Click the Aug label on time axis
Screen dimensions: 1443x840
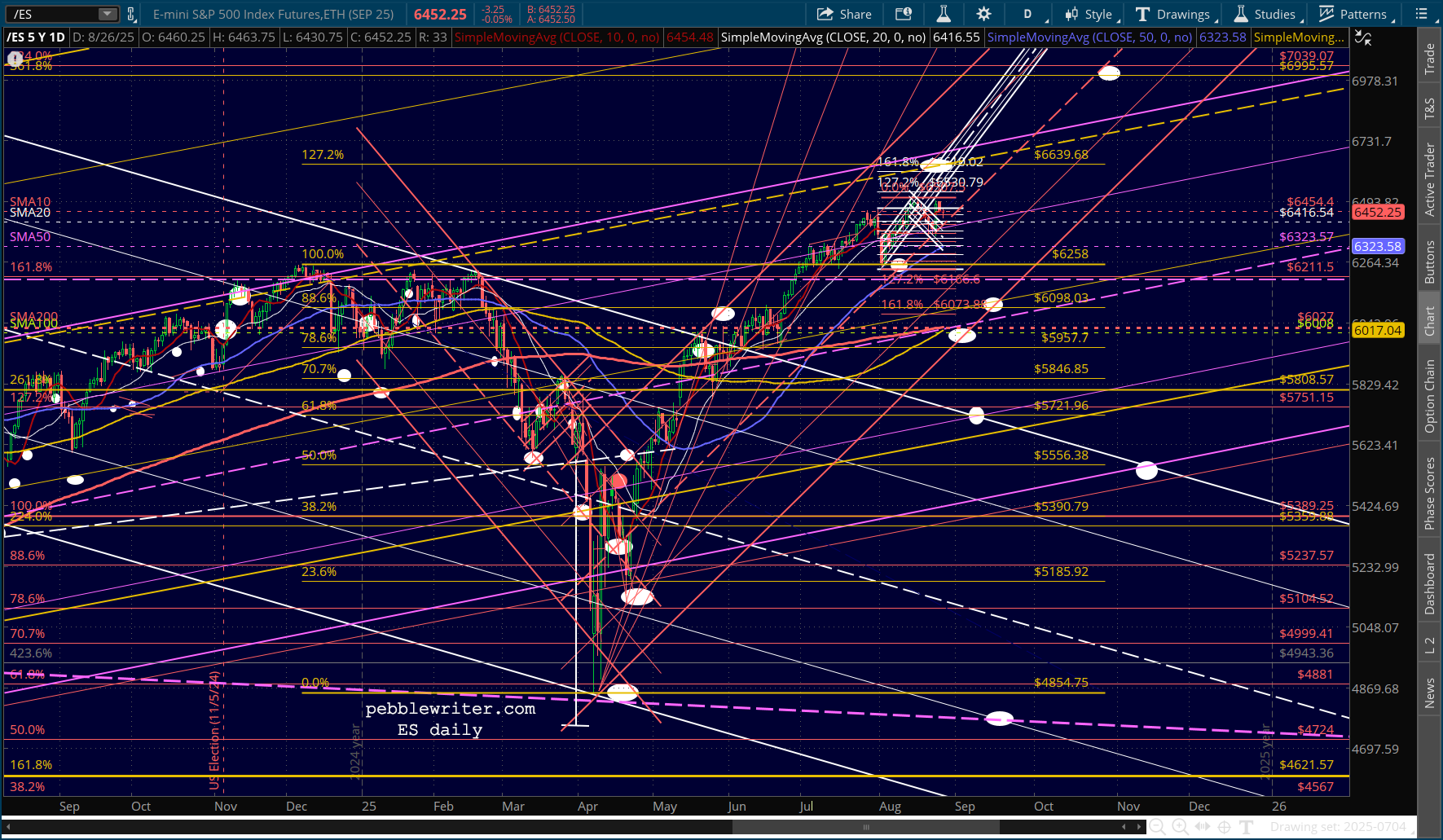[890, 807]
